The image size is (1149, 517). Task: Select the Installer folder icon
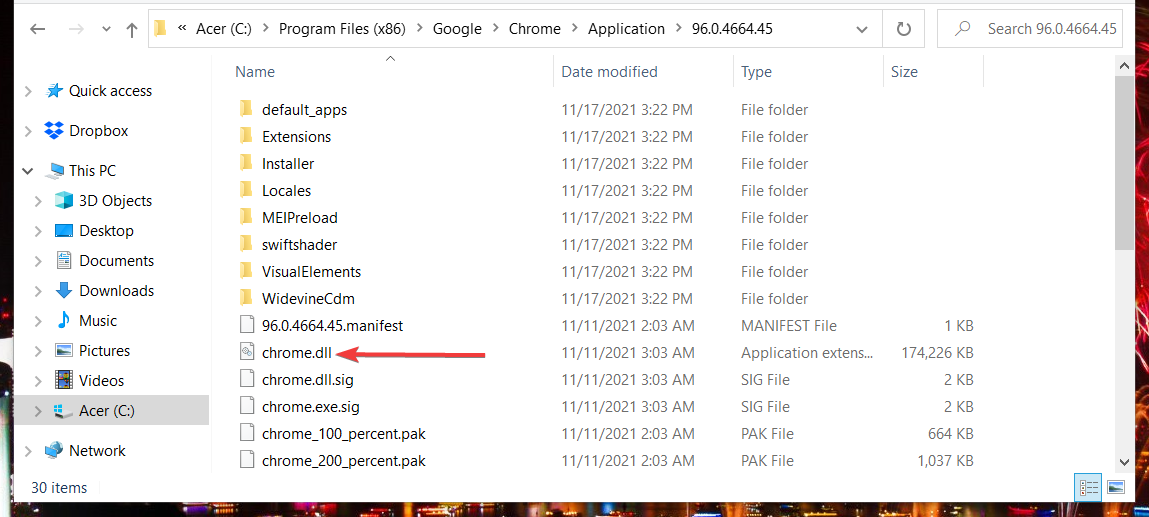point(247,164)
